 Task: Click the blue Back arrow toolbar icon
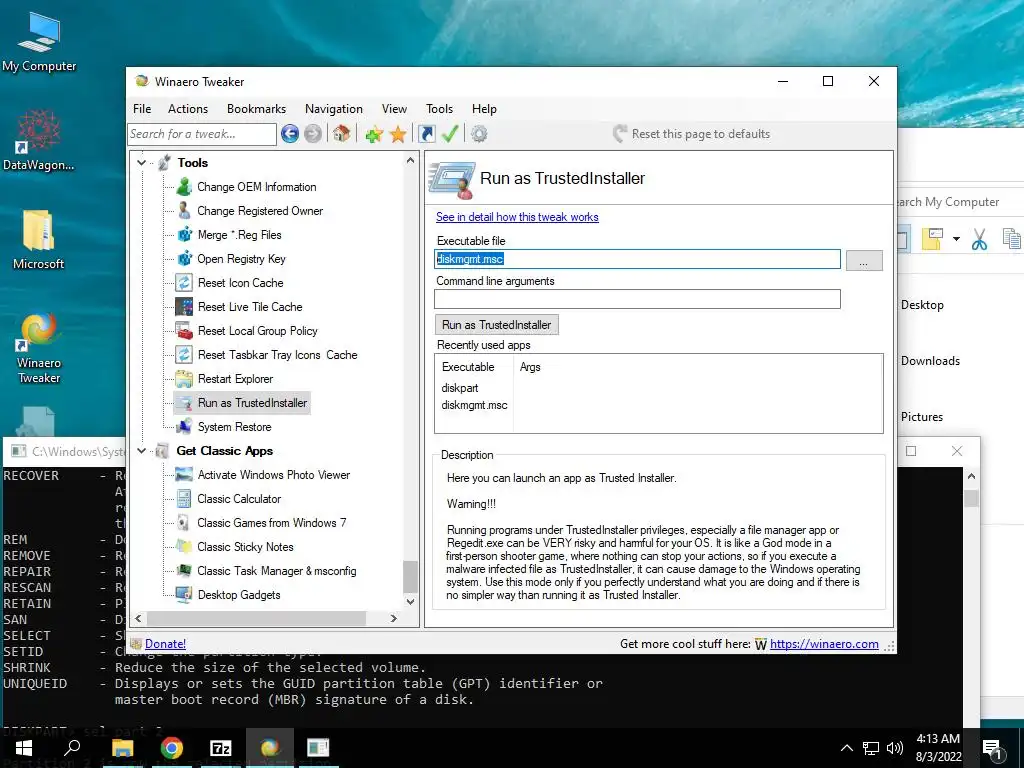click(x=290, y=134)
